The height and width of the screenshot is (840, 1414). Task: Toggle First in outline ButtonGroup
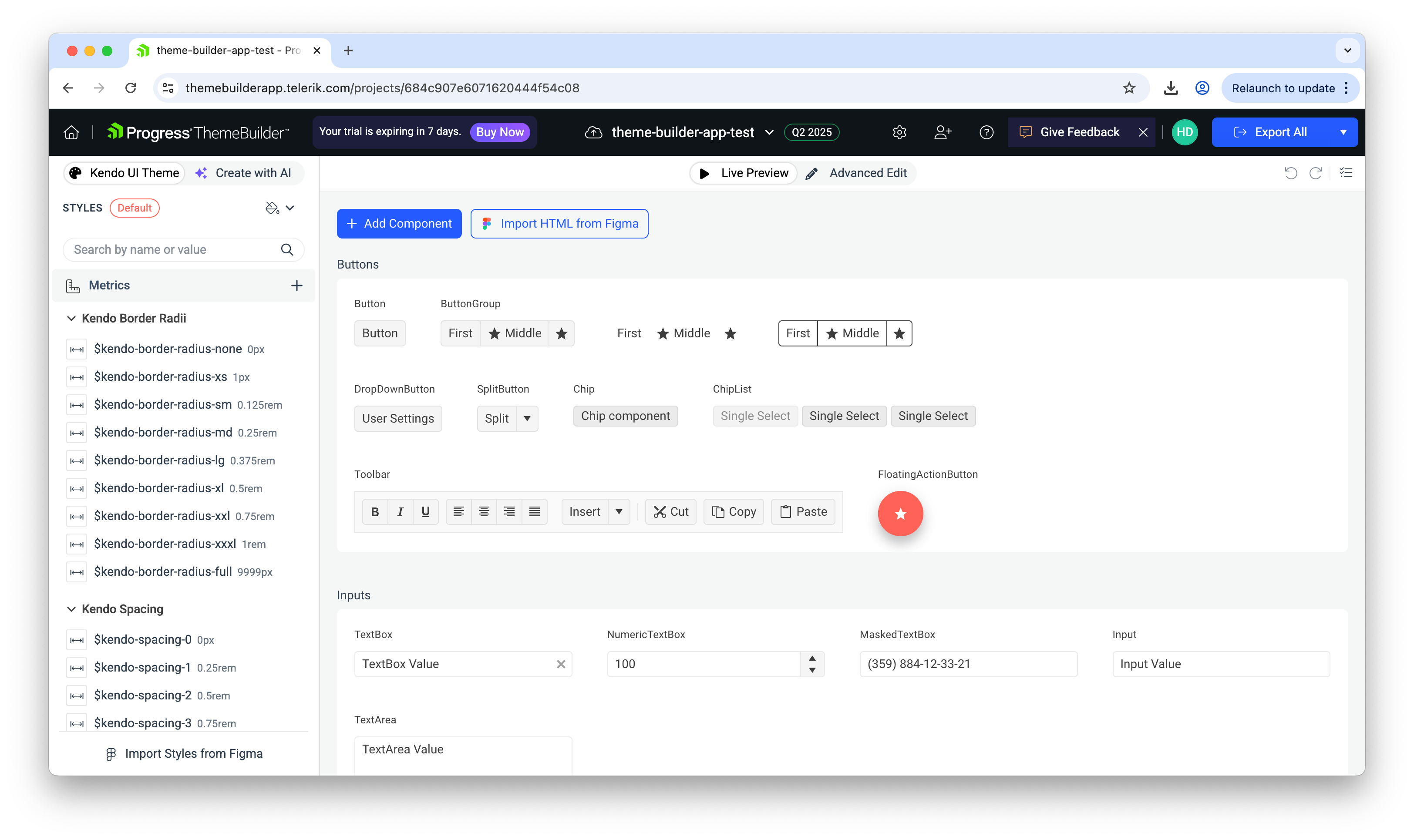pos(798,333)
